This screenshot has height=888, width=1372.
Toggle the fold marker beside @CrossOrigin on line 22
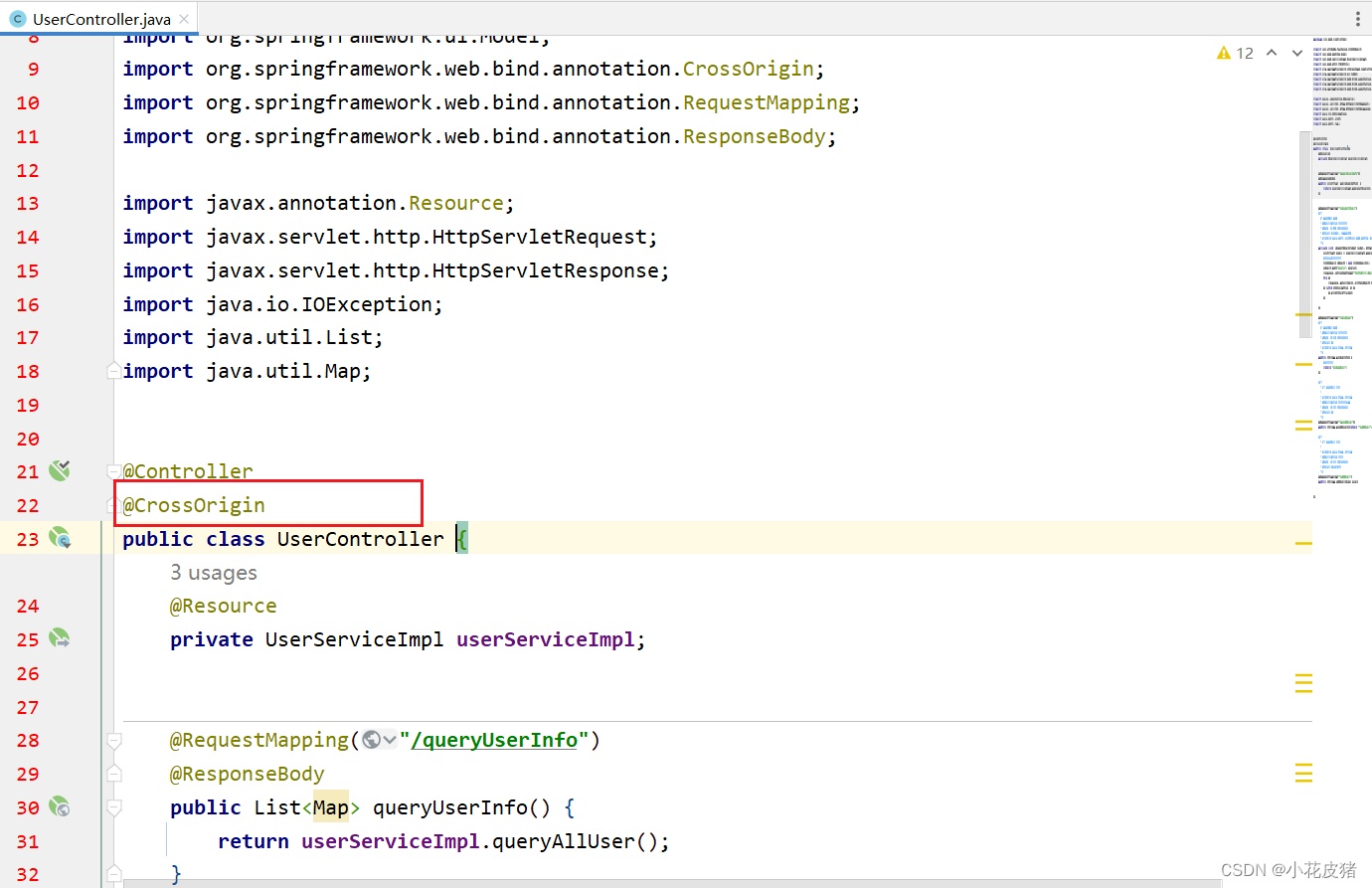click(x=114, y=505)
